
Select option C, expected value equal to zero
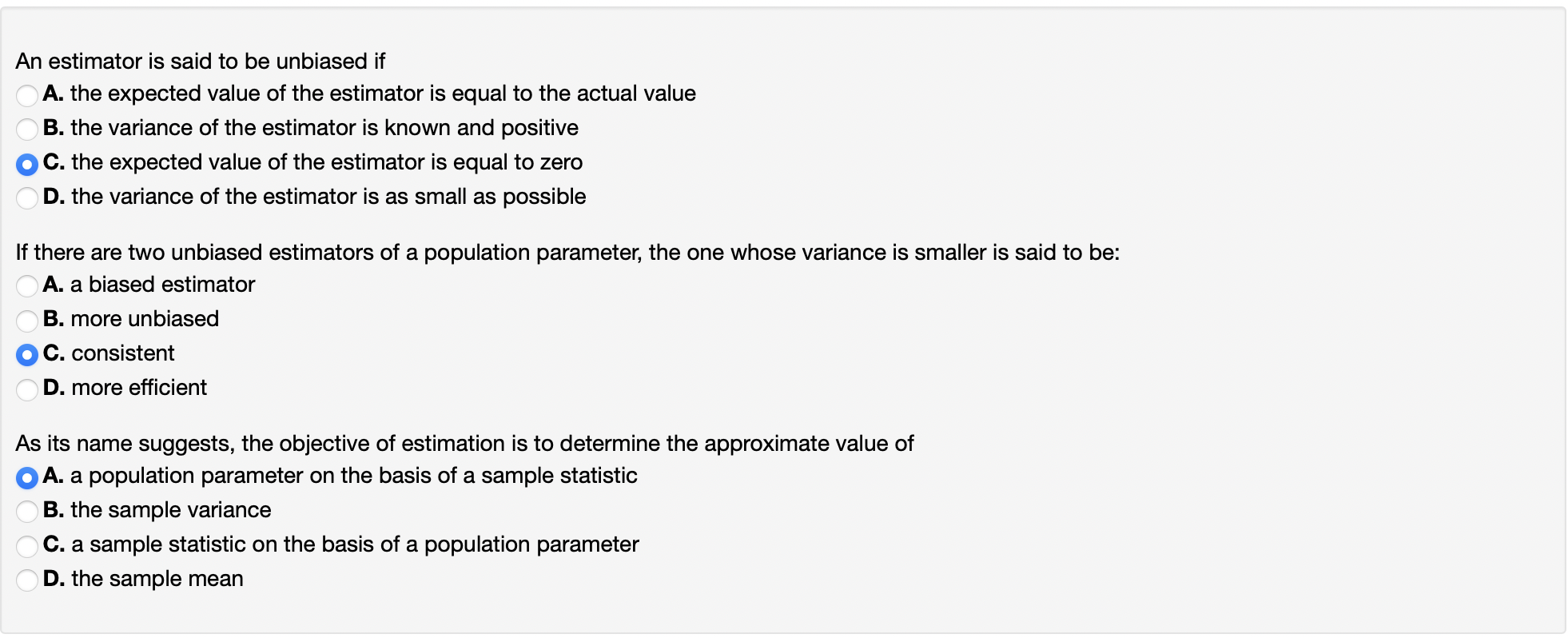(x=26, y=163)
